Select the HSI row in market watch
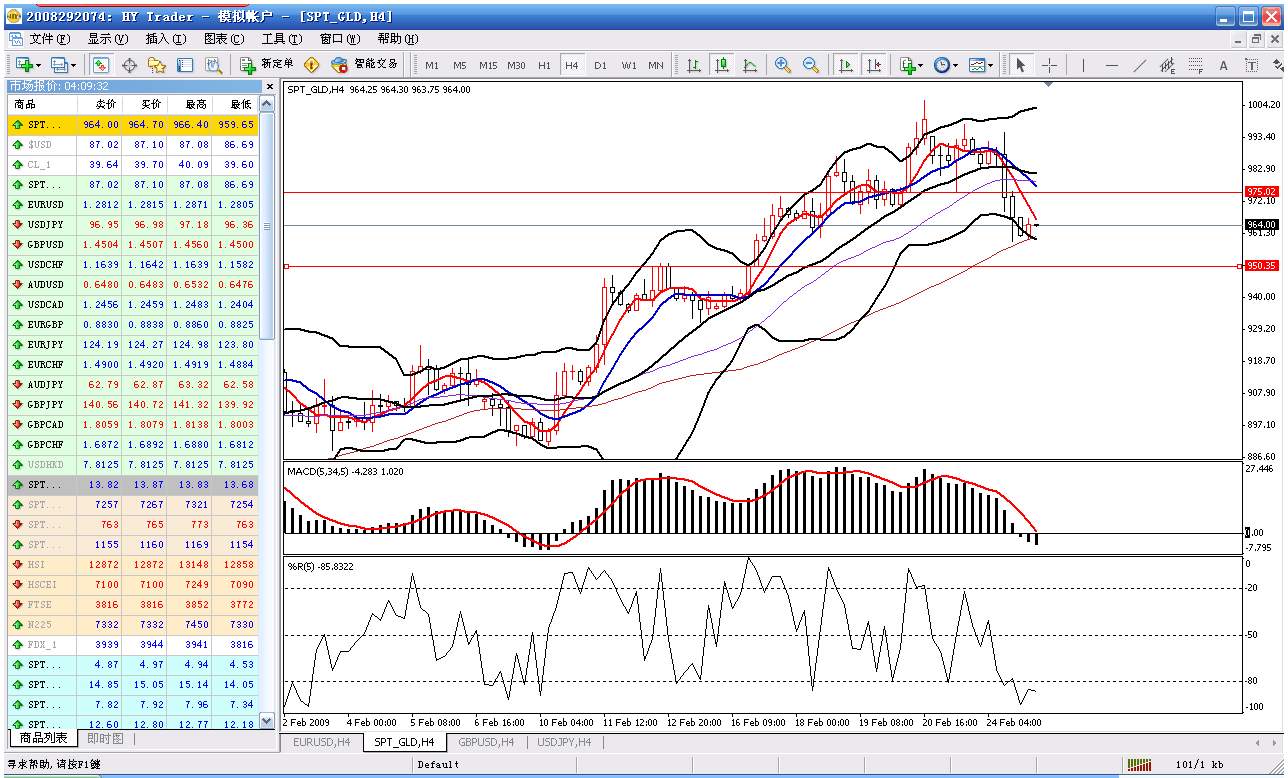The height and width of the screenshot is (778, 1288). tap(133, 564)
